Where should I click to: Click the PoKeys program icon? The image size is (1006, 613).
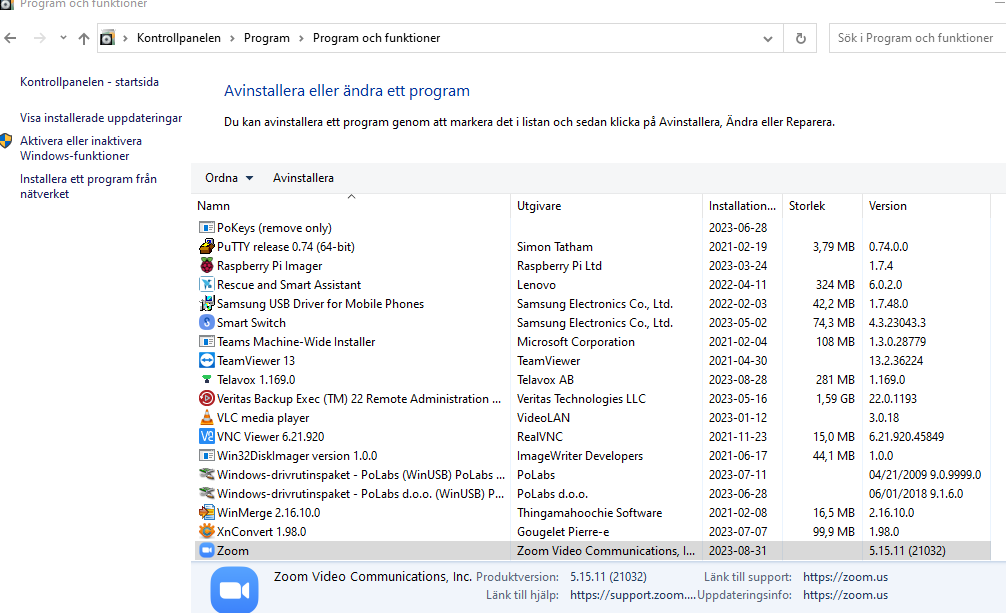point(206,228)
